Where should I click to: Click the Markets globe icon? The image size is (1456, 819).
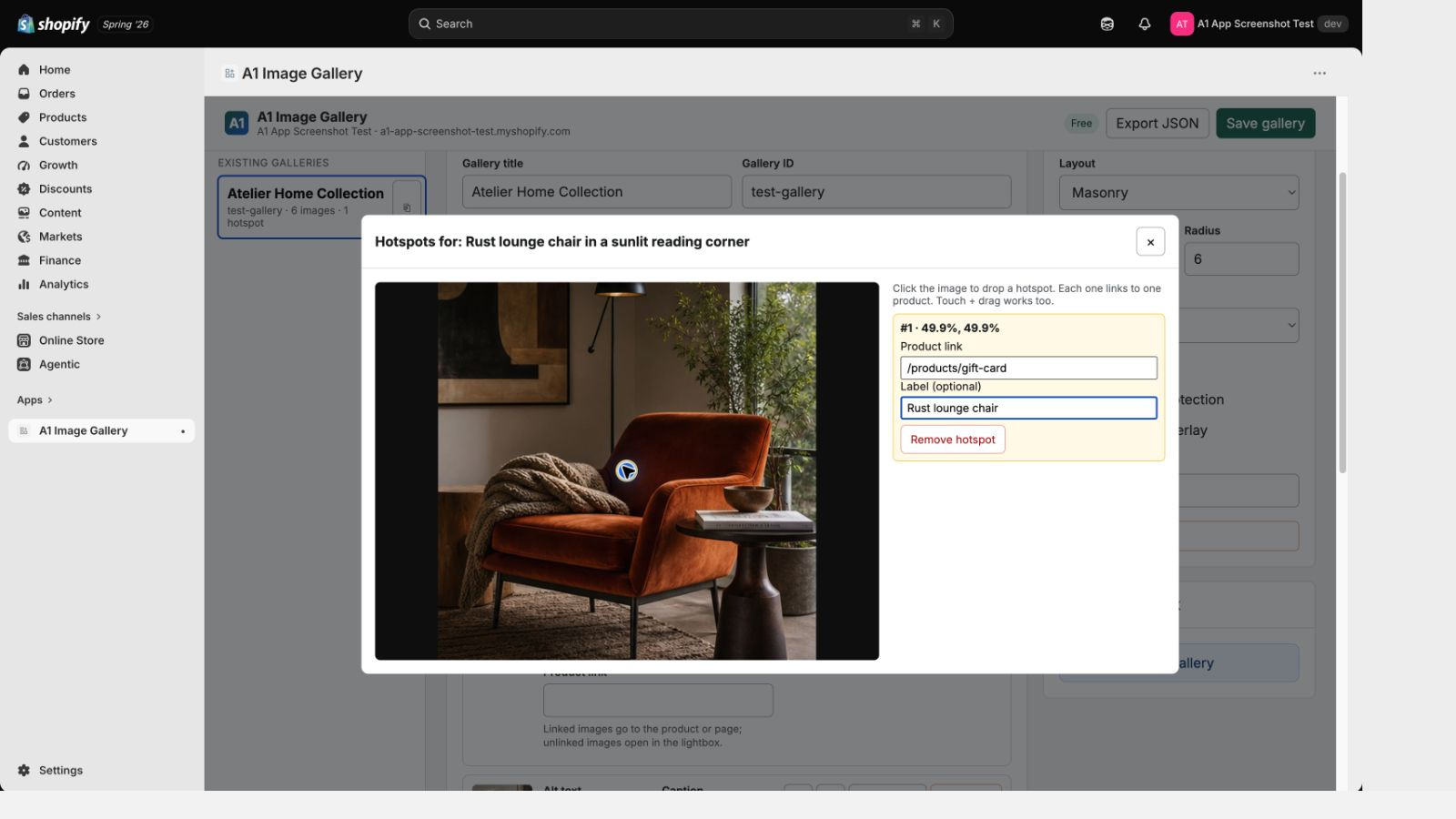(x=24, y=237)
